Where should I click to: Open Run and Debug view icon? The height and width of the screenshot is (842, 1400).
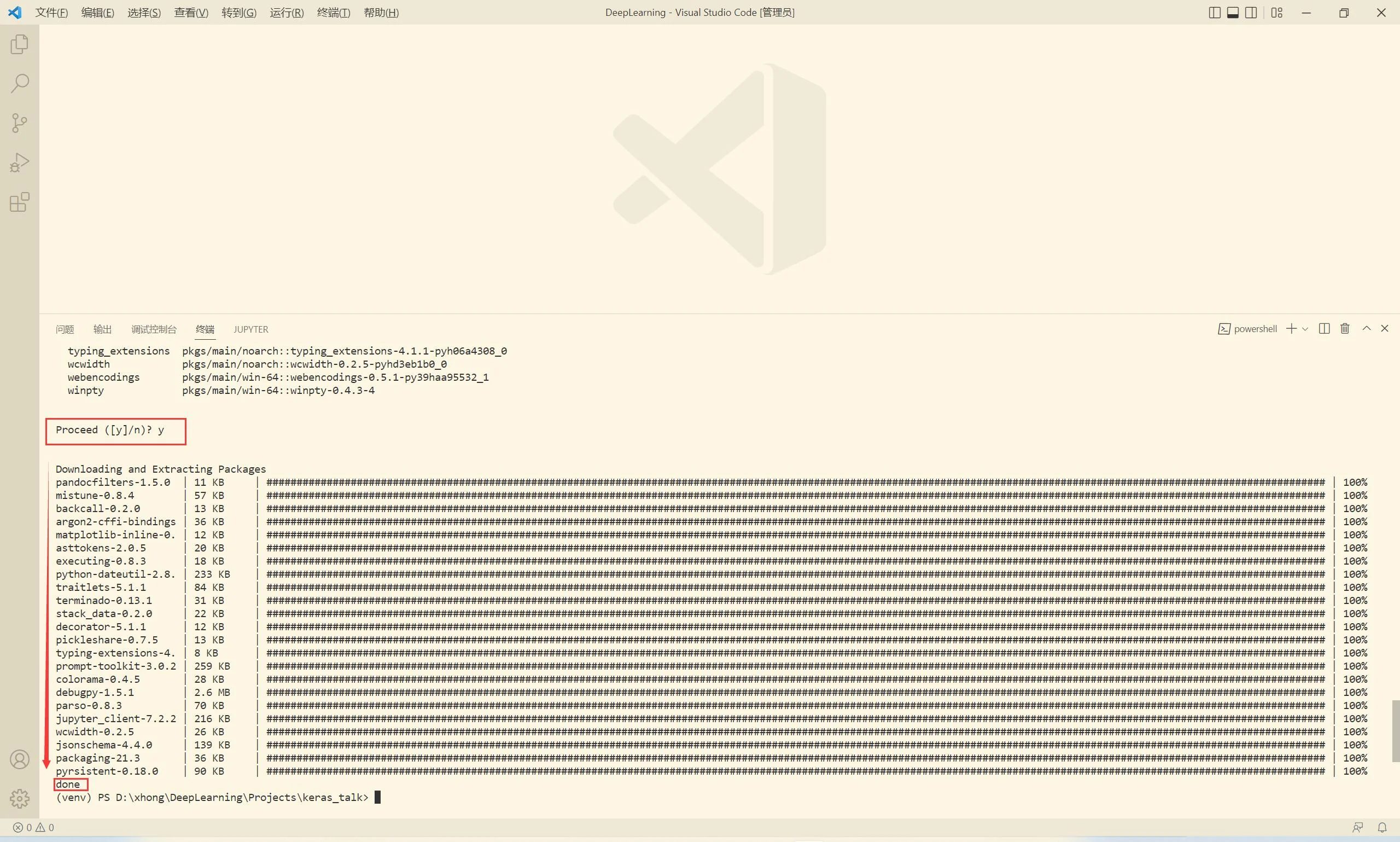pos(19,163)
